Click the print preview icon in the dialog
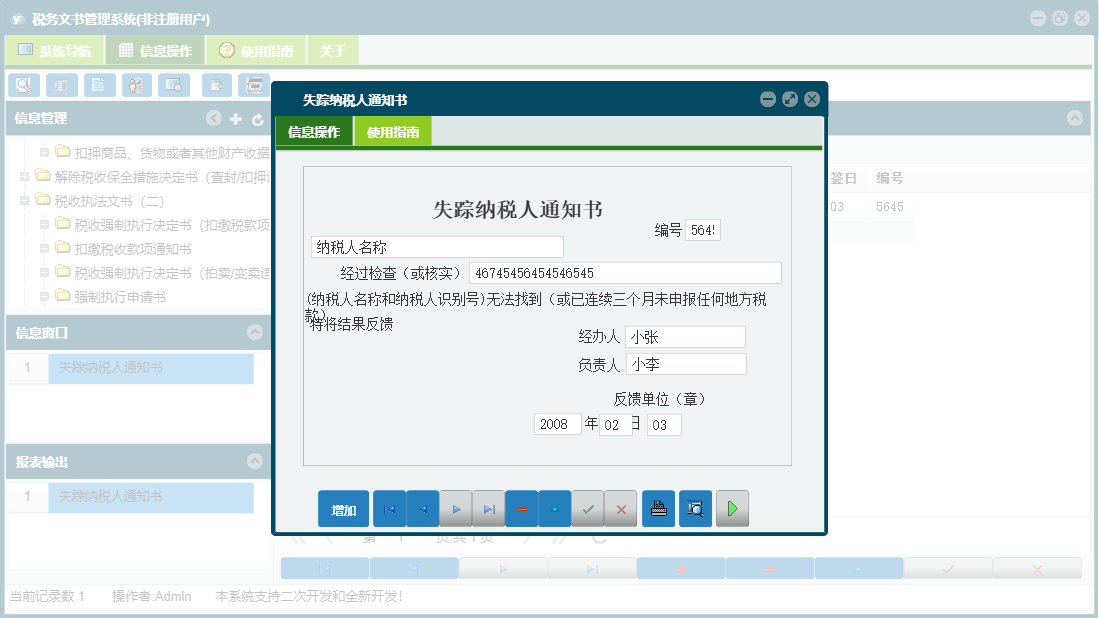 pos(695,509)
